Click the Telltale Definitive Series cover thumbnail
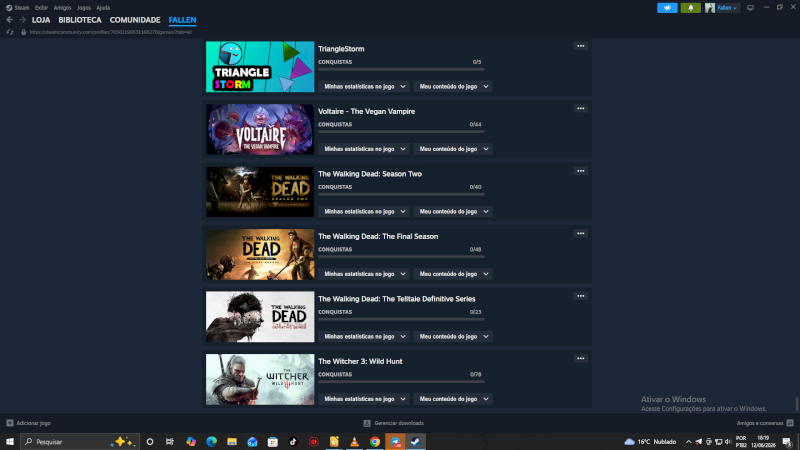Screen dimensions: 800x450 click(260, 317)
